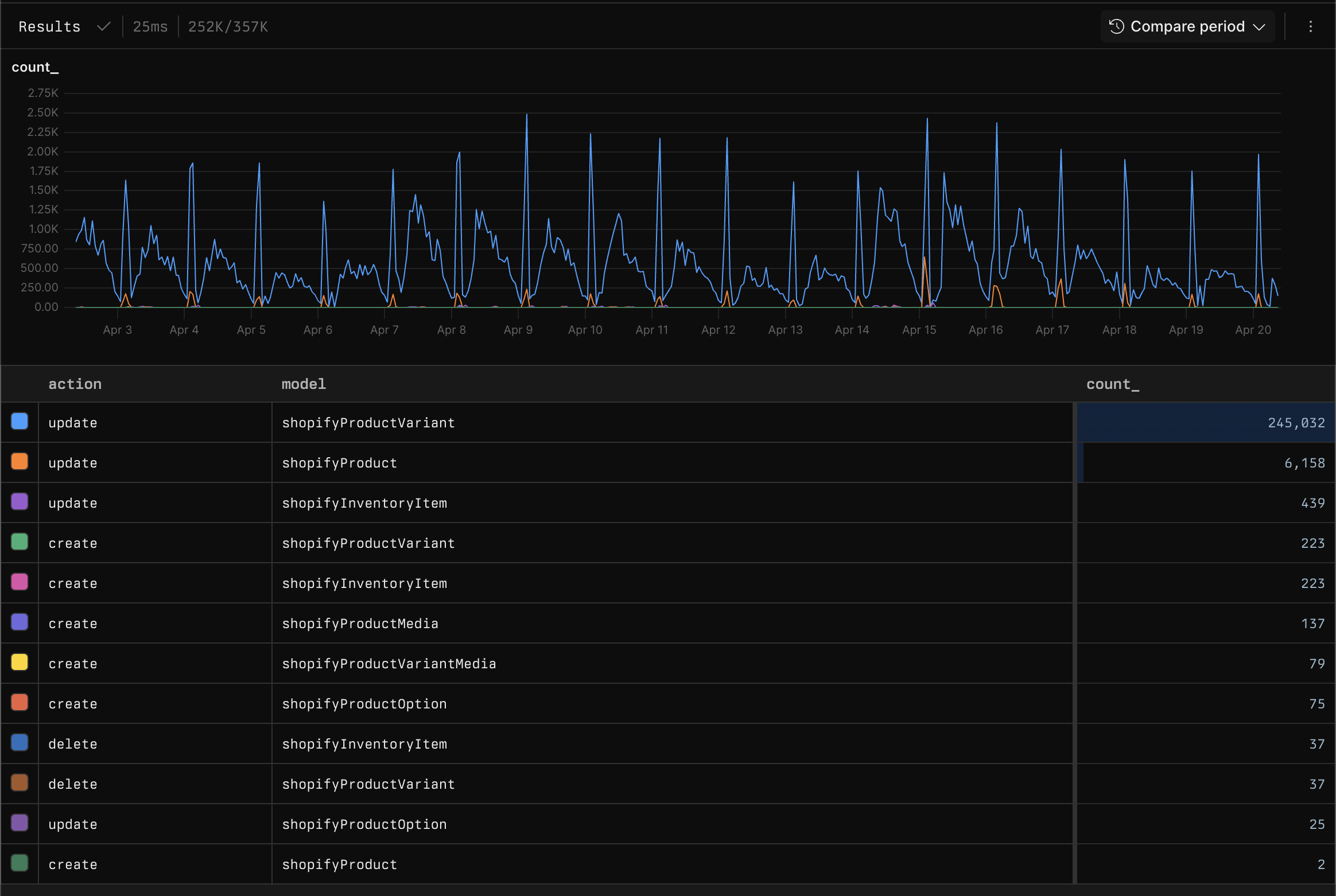Select the count value 245,032
1336x896 pixels.
[x=1296, y=423]
